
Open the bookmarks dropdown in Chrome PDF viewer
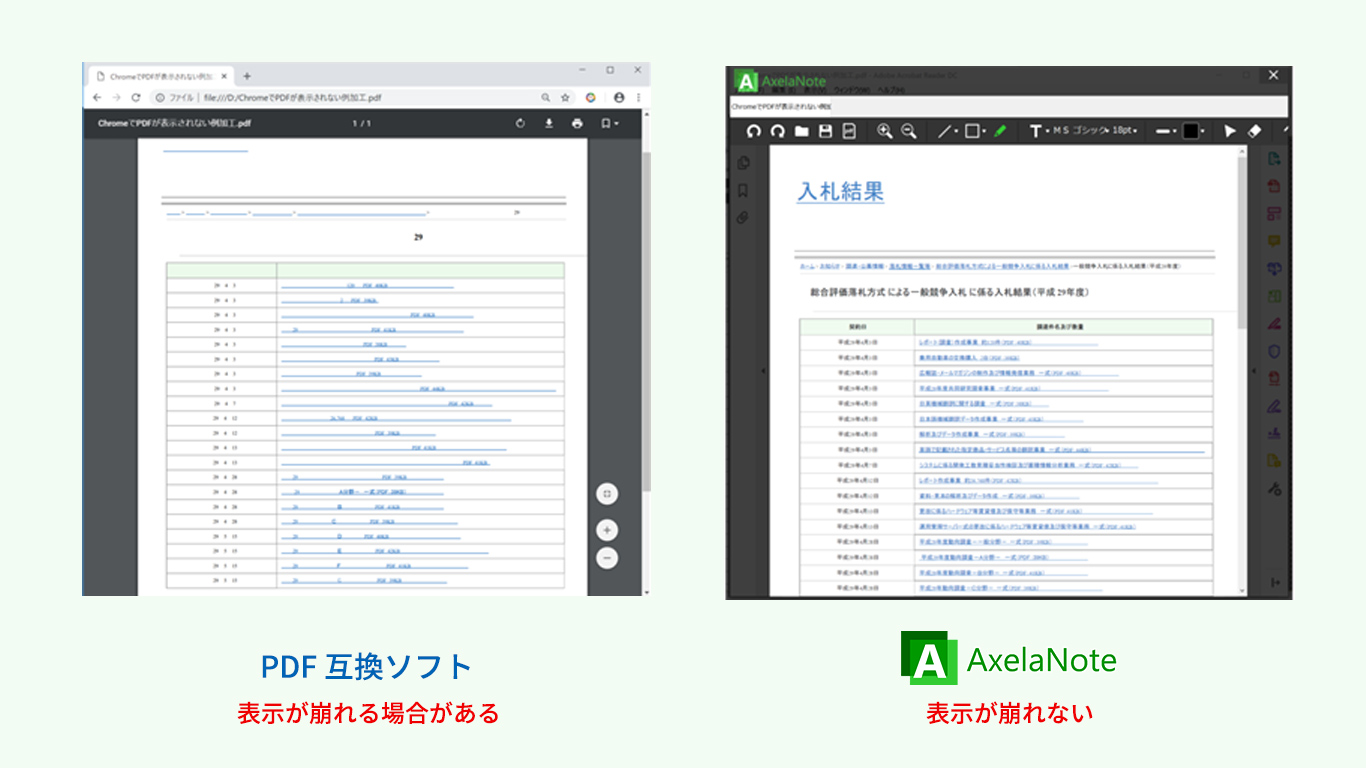609,124
